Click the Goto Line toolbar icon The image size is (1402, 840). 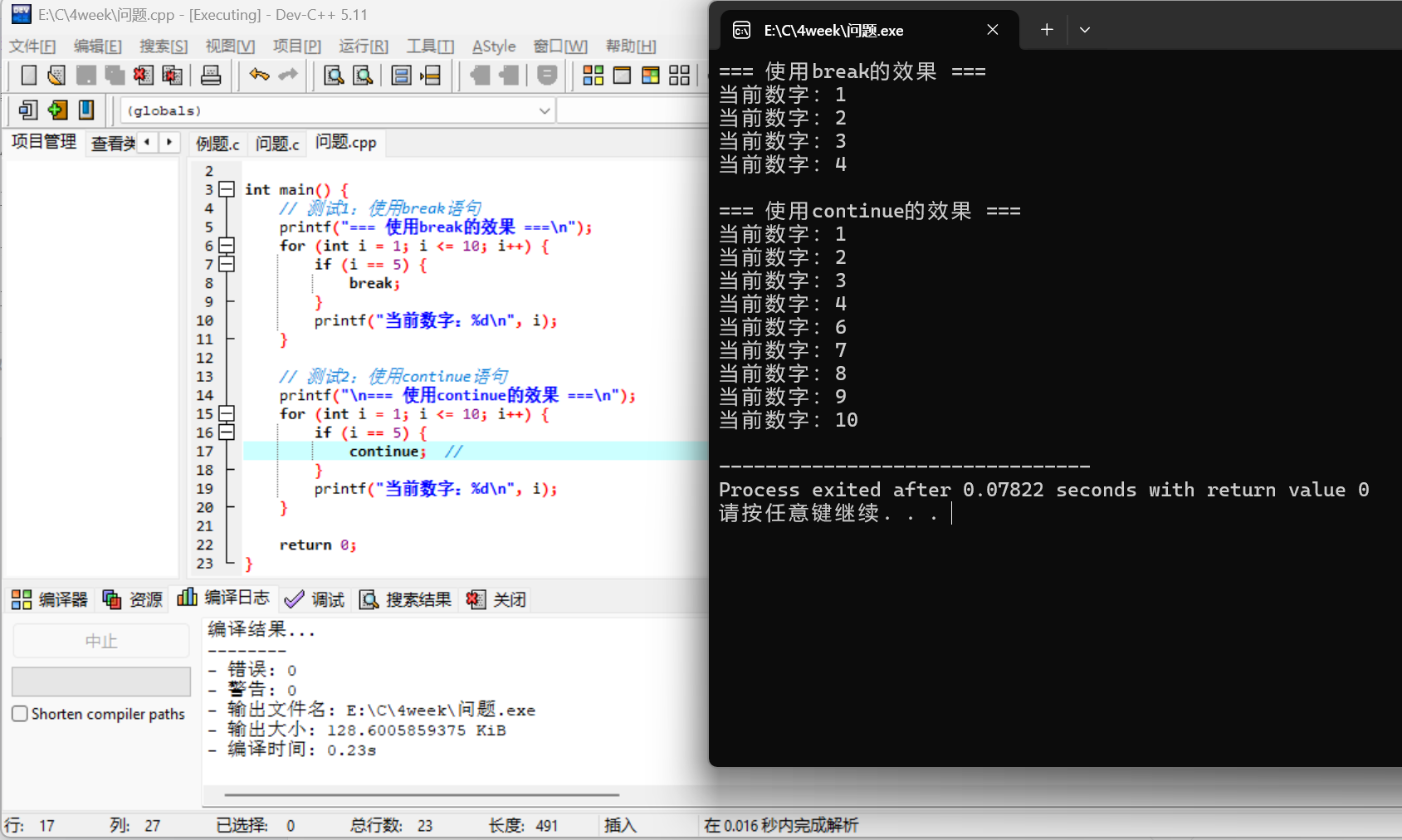pyautogui.click(x=430, y=76)
